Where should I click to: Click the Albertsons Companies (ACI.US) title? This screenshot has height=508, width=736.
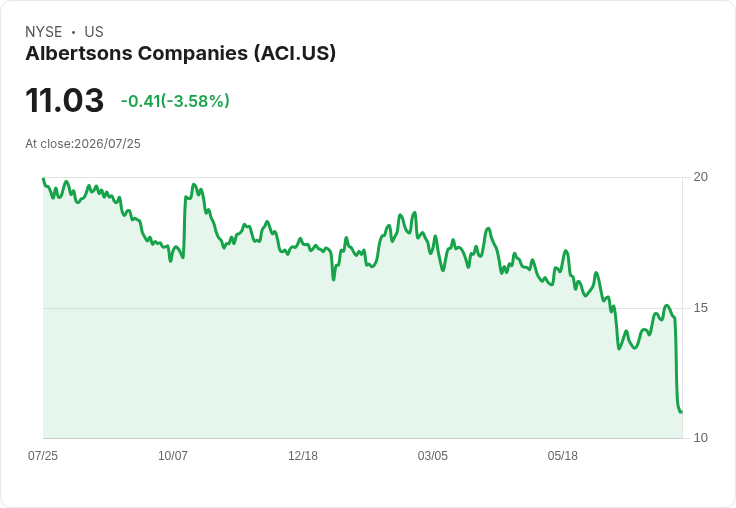[x=181, y=53]
